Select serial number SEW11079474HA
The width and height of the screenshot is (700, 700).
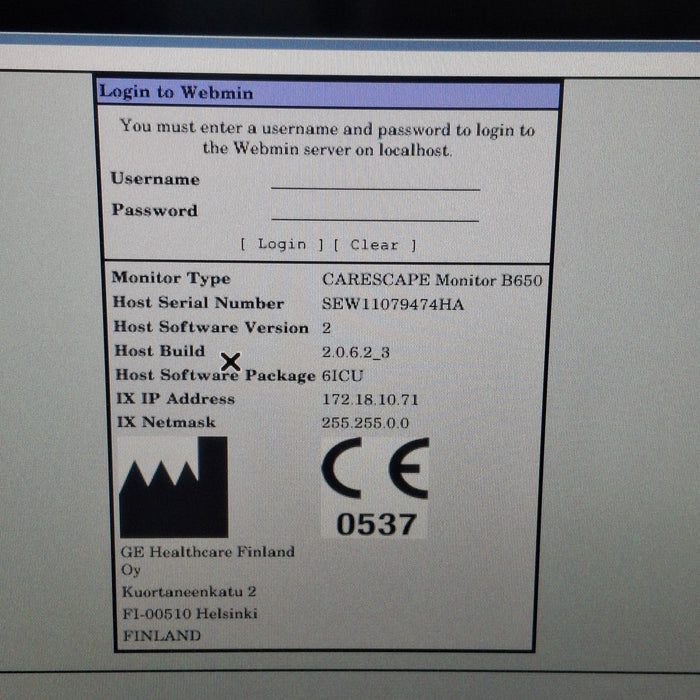[x=393, y=304]
